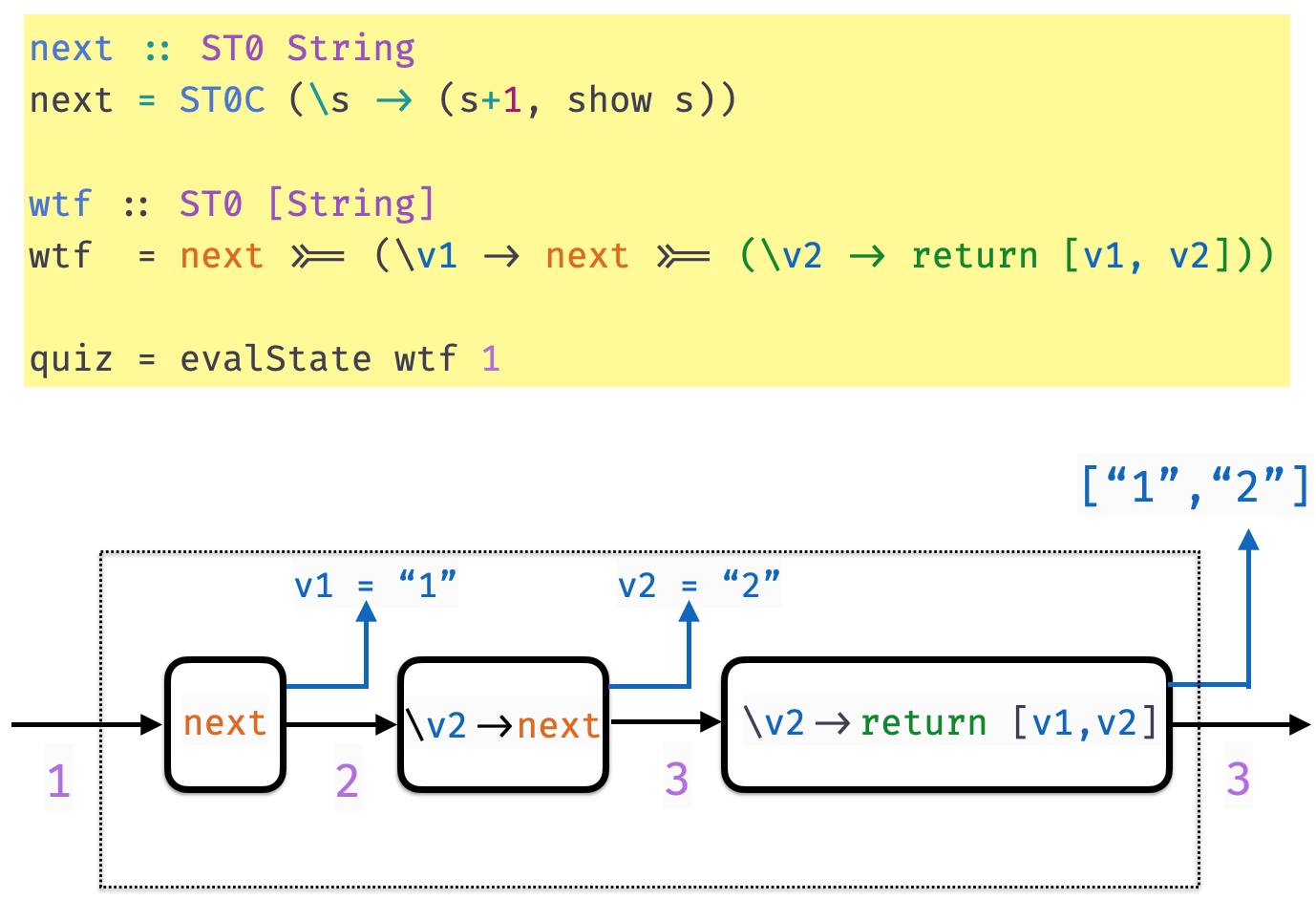Select the ["1","2"] result label

pos(1194,485)
